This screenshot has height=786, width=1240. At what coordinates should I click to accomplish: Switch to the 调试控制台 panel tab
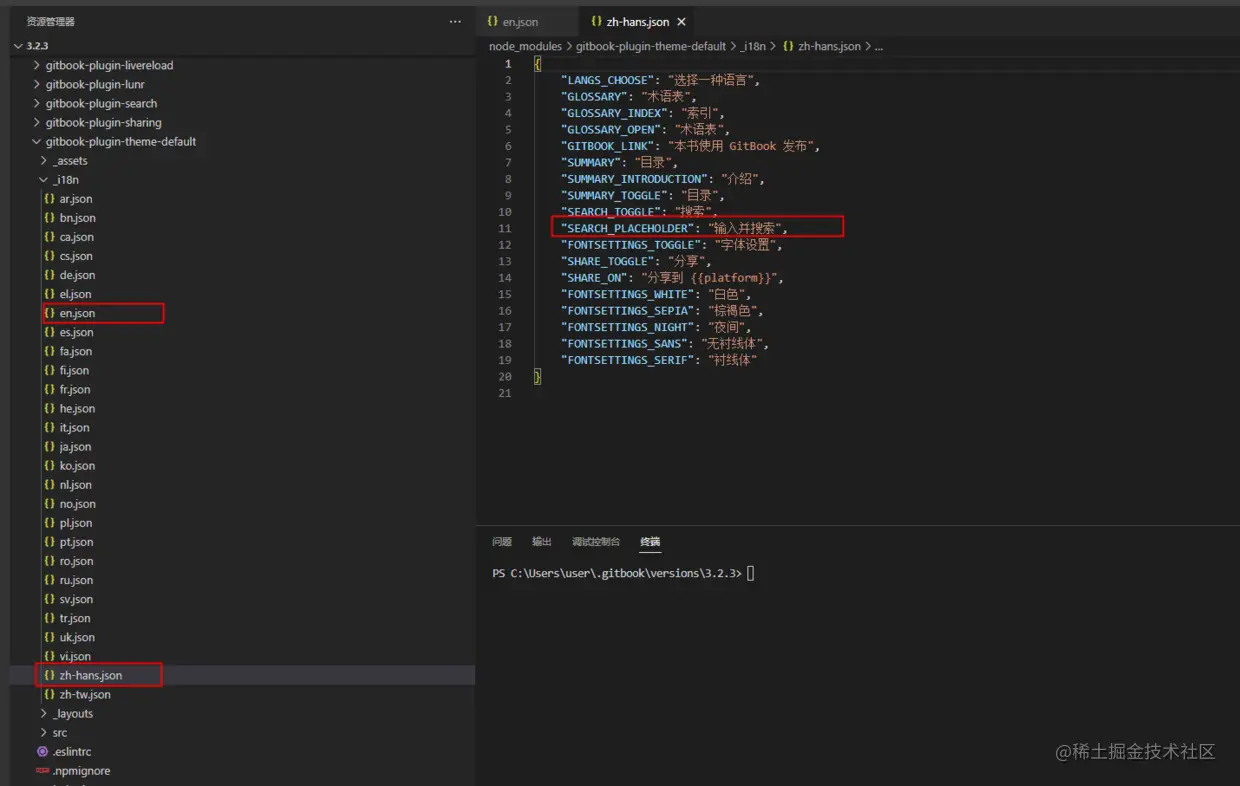tap(596, 541)
